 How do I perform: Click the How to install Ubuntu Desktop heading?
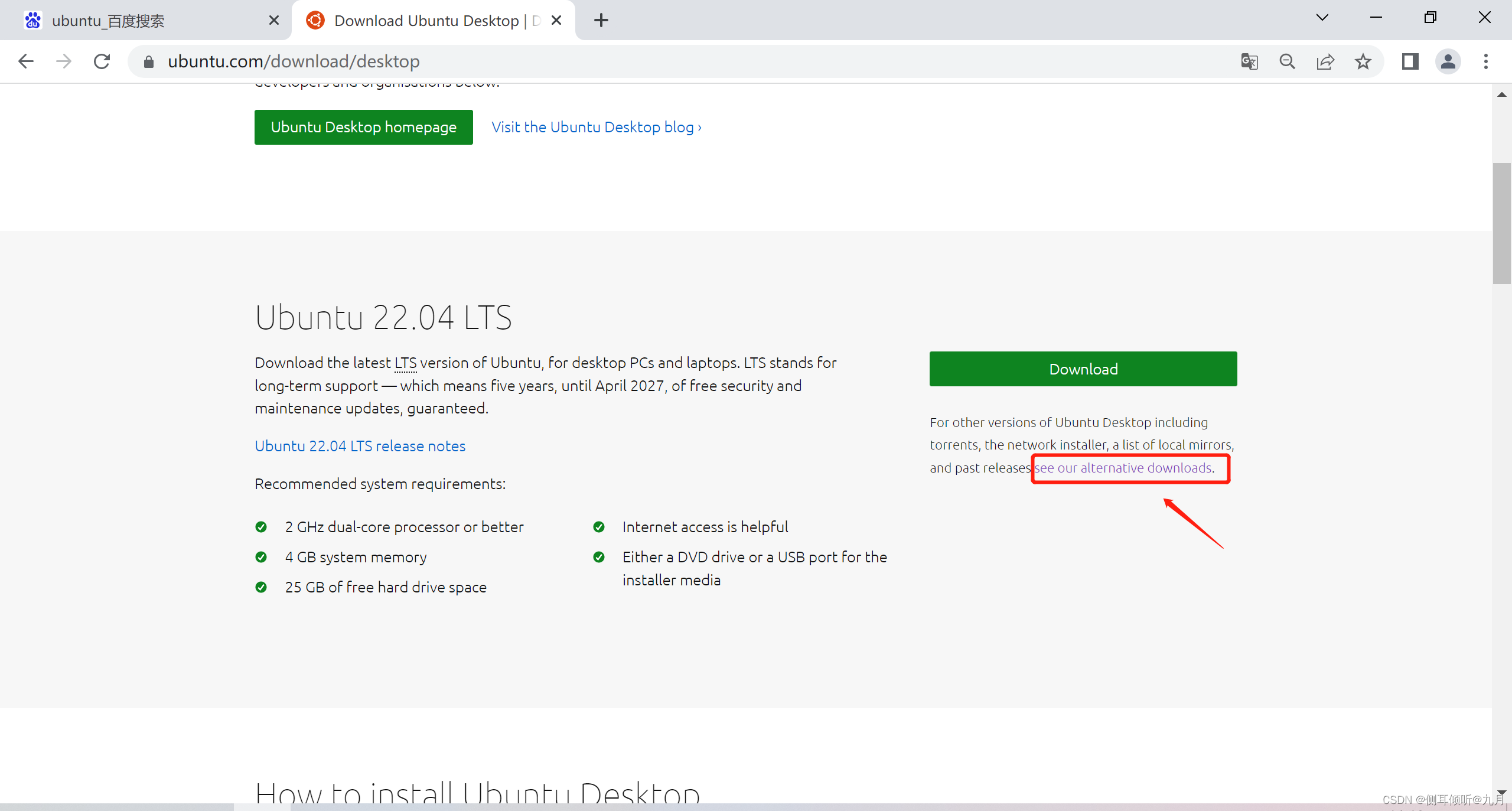coord(477,792)
